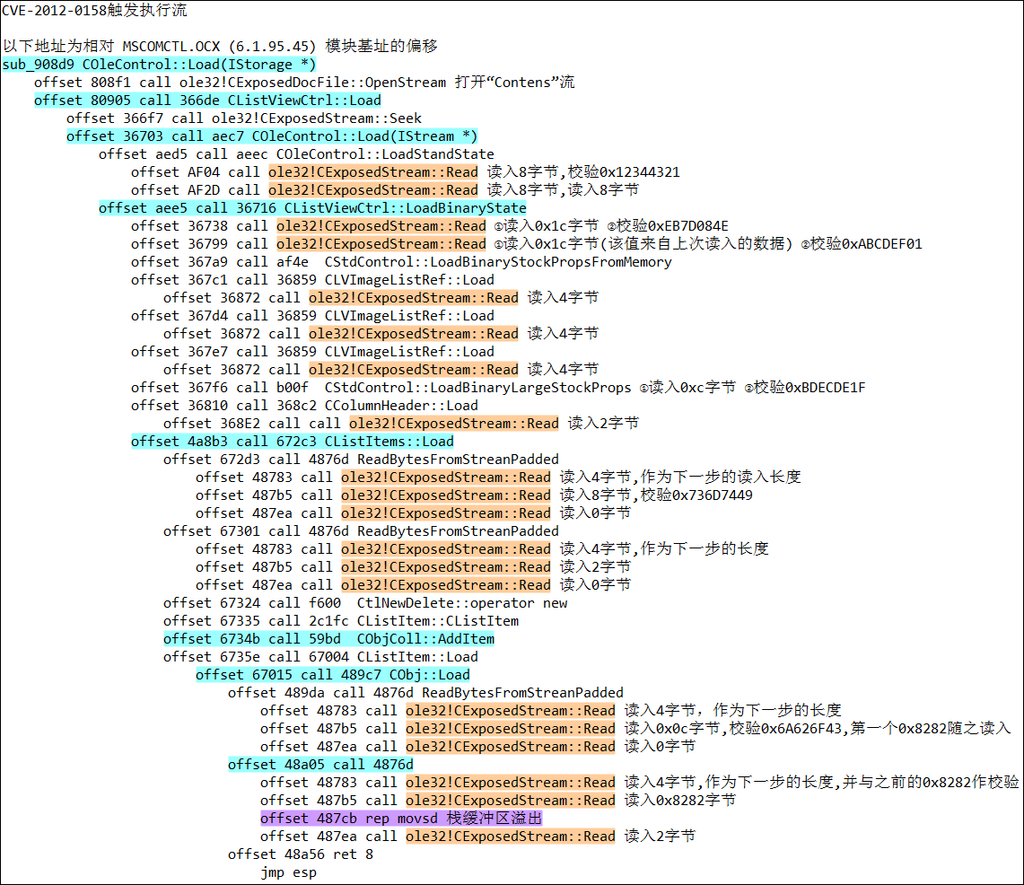Select the COleControl::Load(IStream *) highlighted line

[272, 136]
